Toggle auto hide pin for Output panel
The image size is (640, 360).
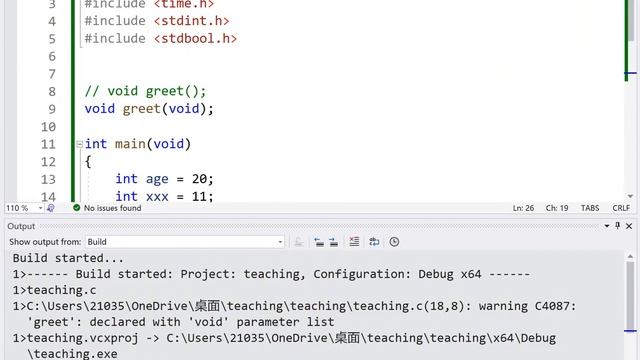[618, 226]
